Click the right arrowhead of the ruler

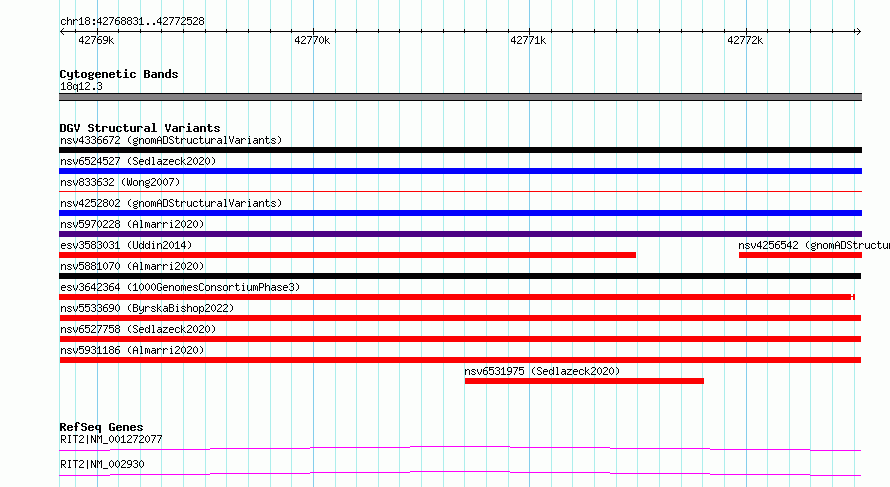click(858, 32)
